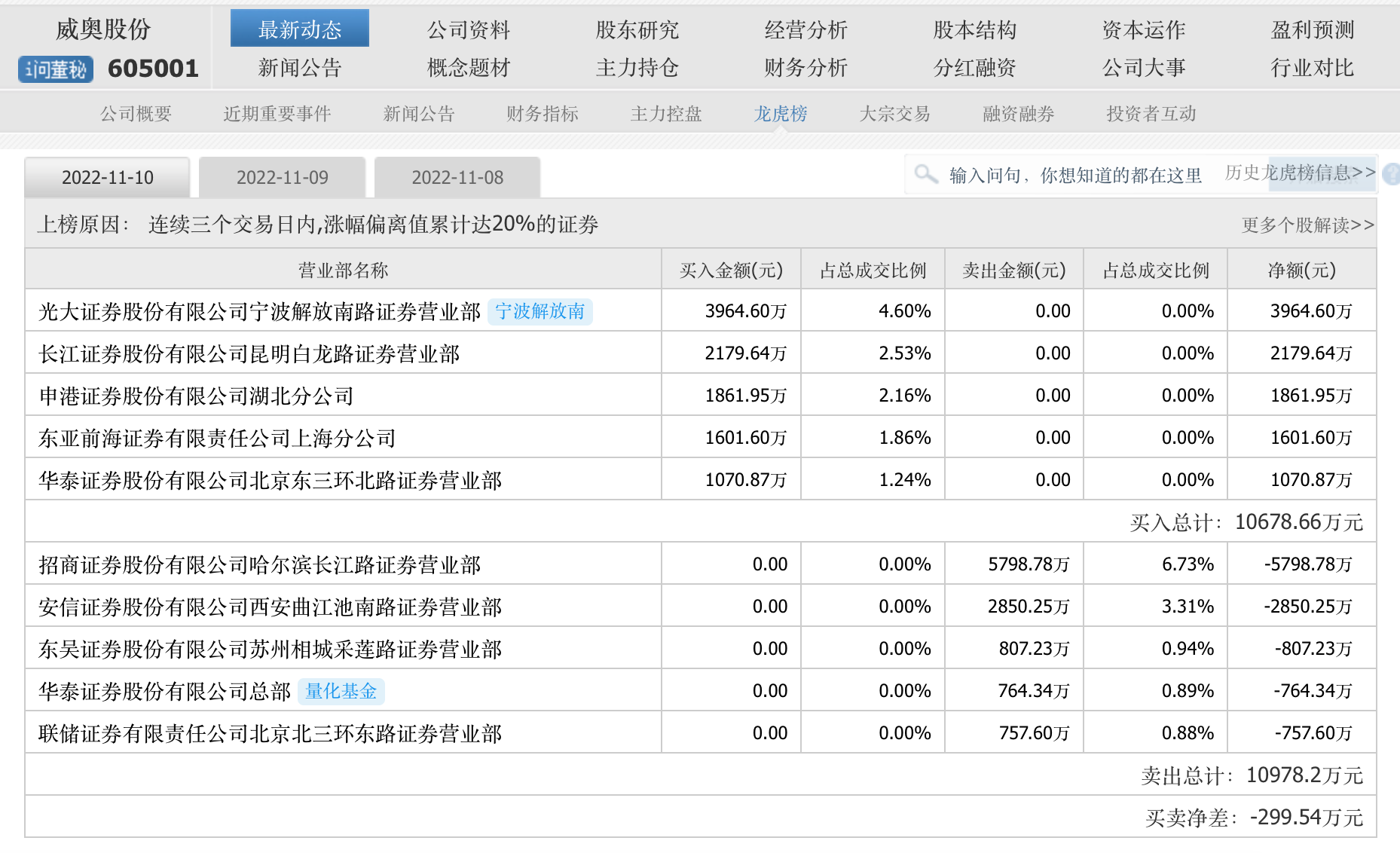Click 光大证券宁波解放南路 branch name

pos(259,311)
